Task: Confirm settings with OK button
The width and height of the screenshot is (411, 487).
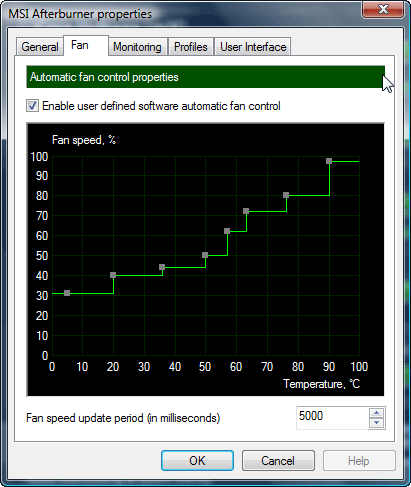Action: tap(197, 461)
